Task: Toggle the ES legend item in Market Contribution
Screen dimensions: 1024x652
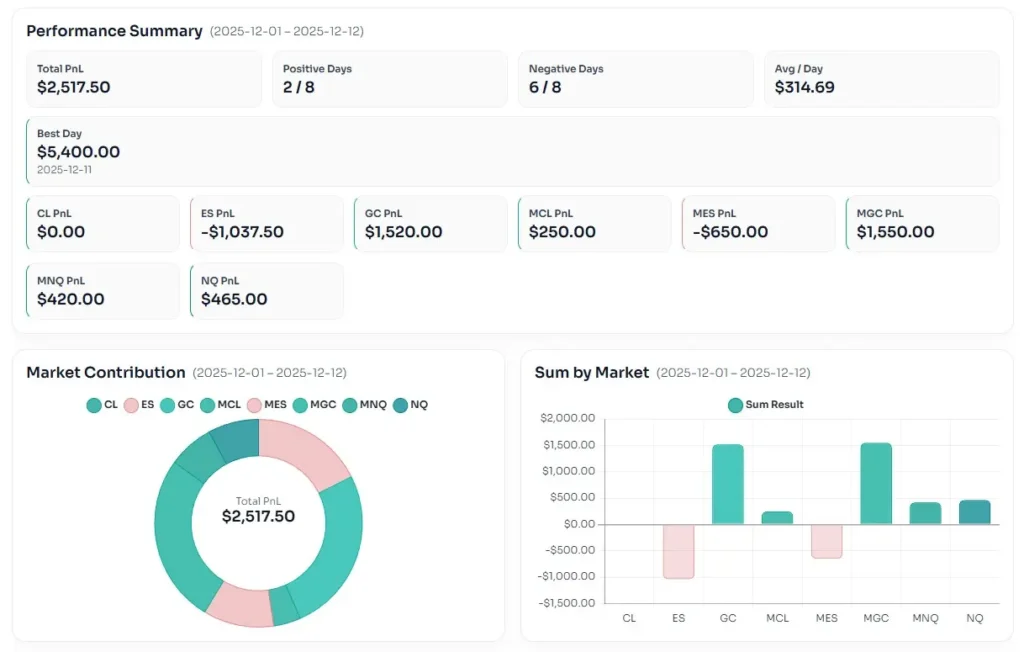Action: (x=131, y=405)
